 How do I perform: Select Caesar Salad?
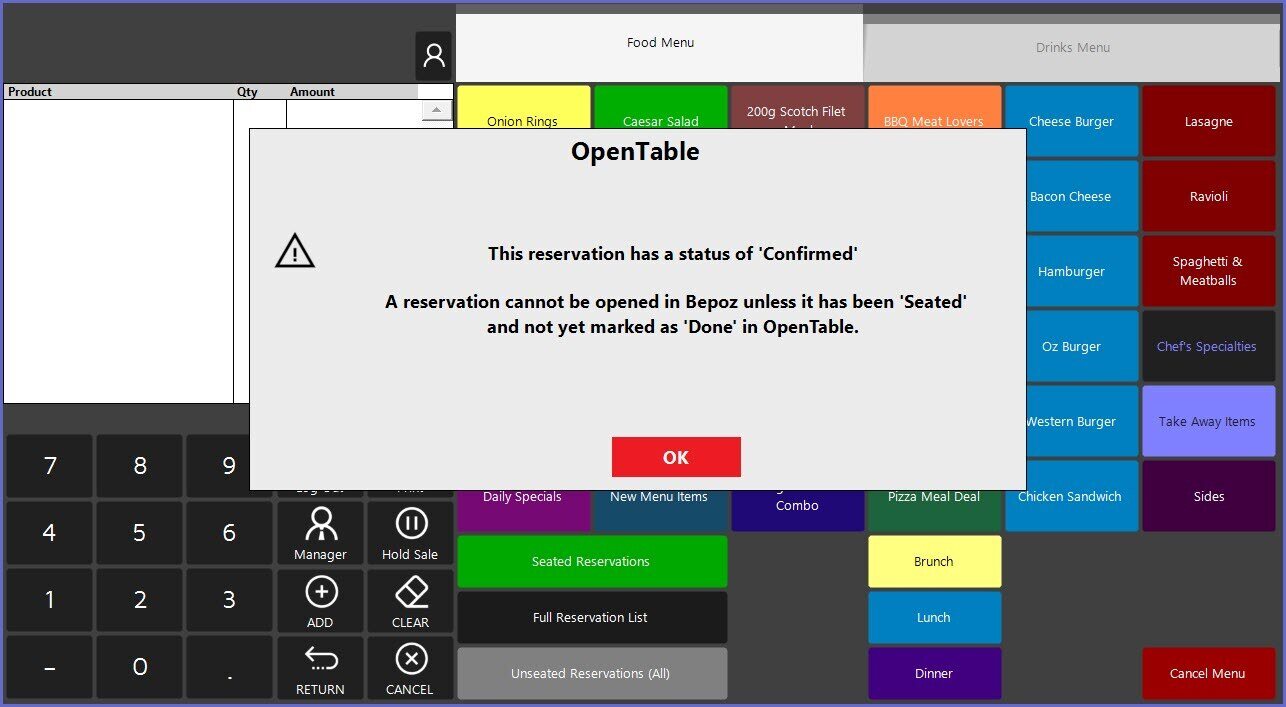[x=661, y=108]
